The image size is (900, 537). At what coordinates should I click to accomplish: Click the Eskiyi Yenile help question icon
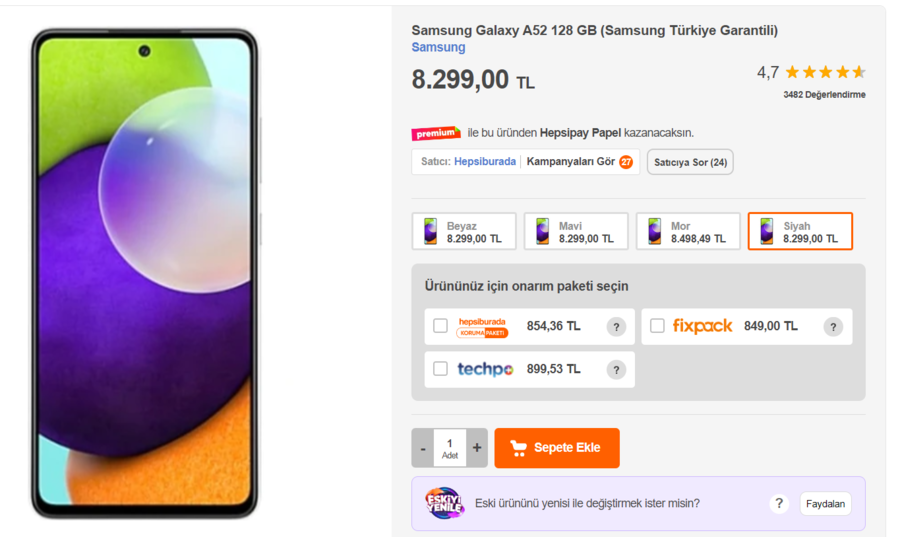[x=779, y=504]
